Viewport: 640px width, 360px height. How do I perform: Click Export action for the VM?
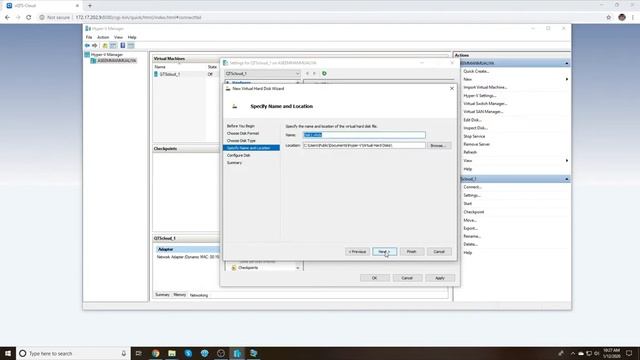click(x=470, y=229)
